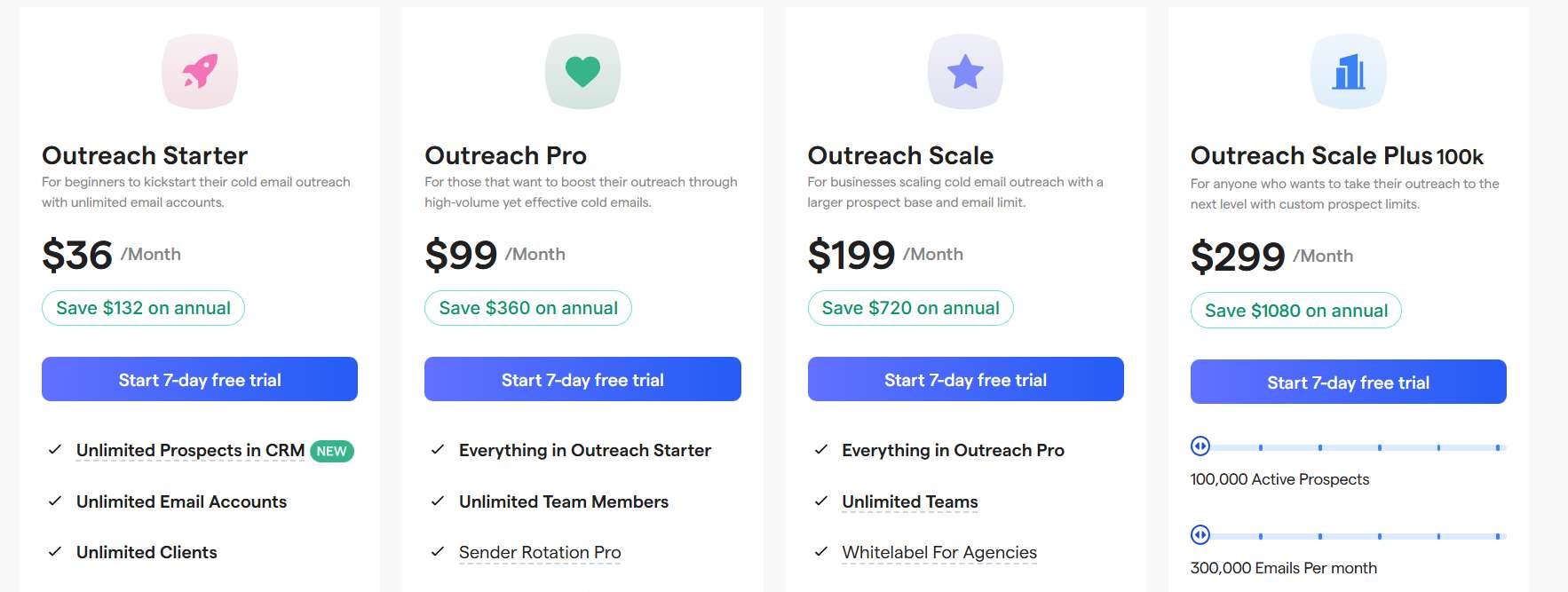Click the heart icon on Outreach Pro card
Image resolution: width=1568 pixels, height=592 pixels.
pos(582,71)
